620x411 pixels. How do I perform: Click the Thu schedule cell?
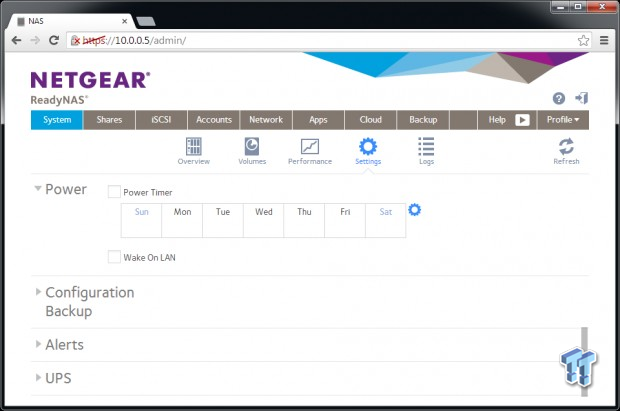click(x=304, y=220)
